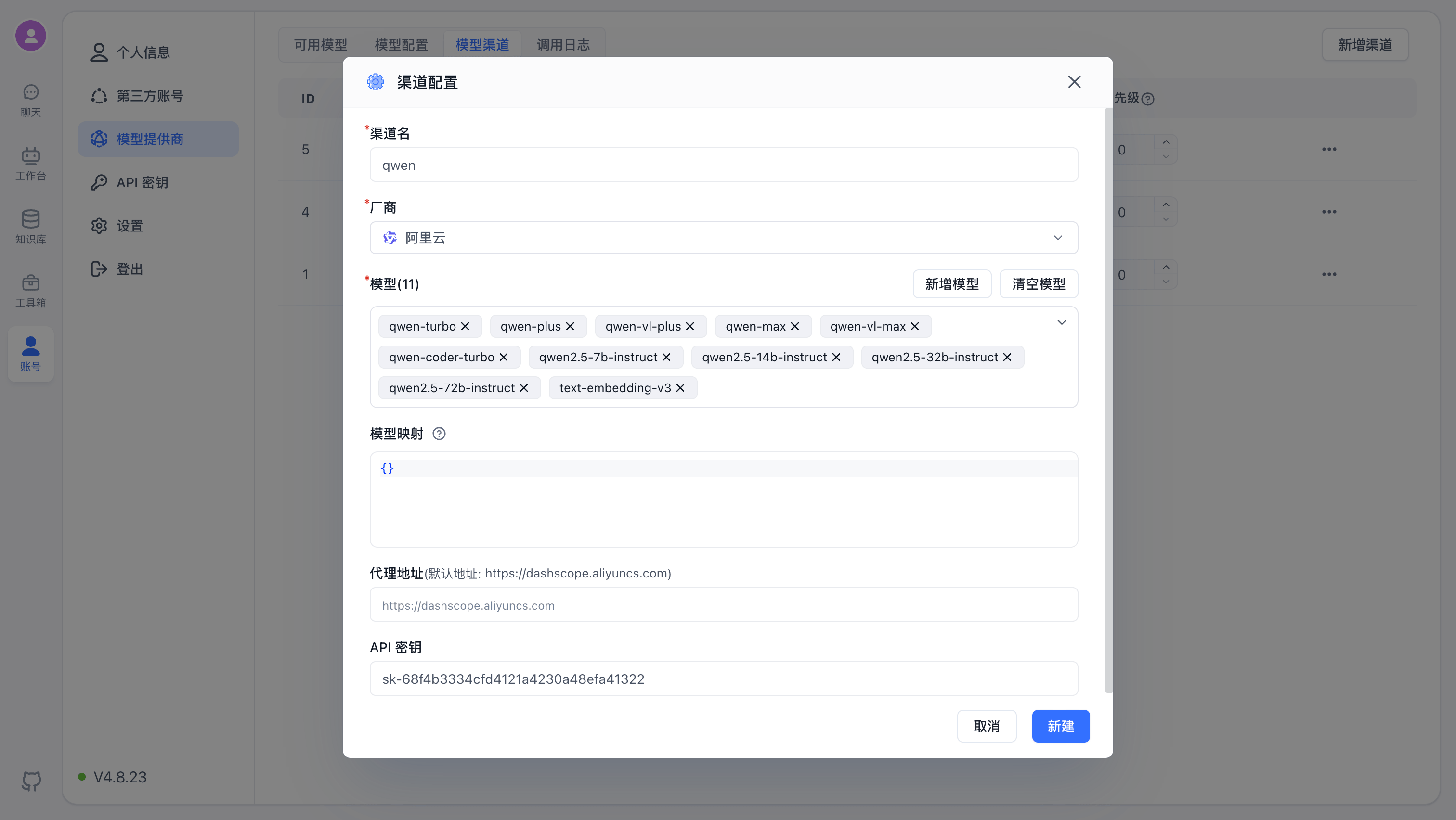This screenshot has width=1456, height=820.
Task: Click the GitHub icon at bottom left
Action: point(31,781)
